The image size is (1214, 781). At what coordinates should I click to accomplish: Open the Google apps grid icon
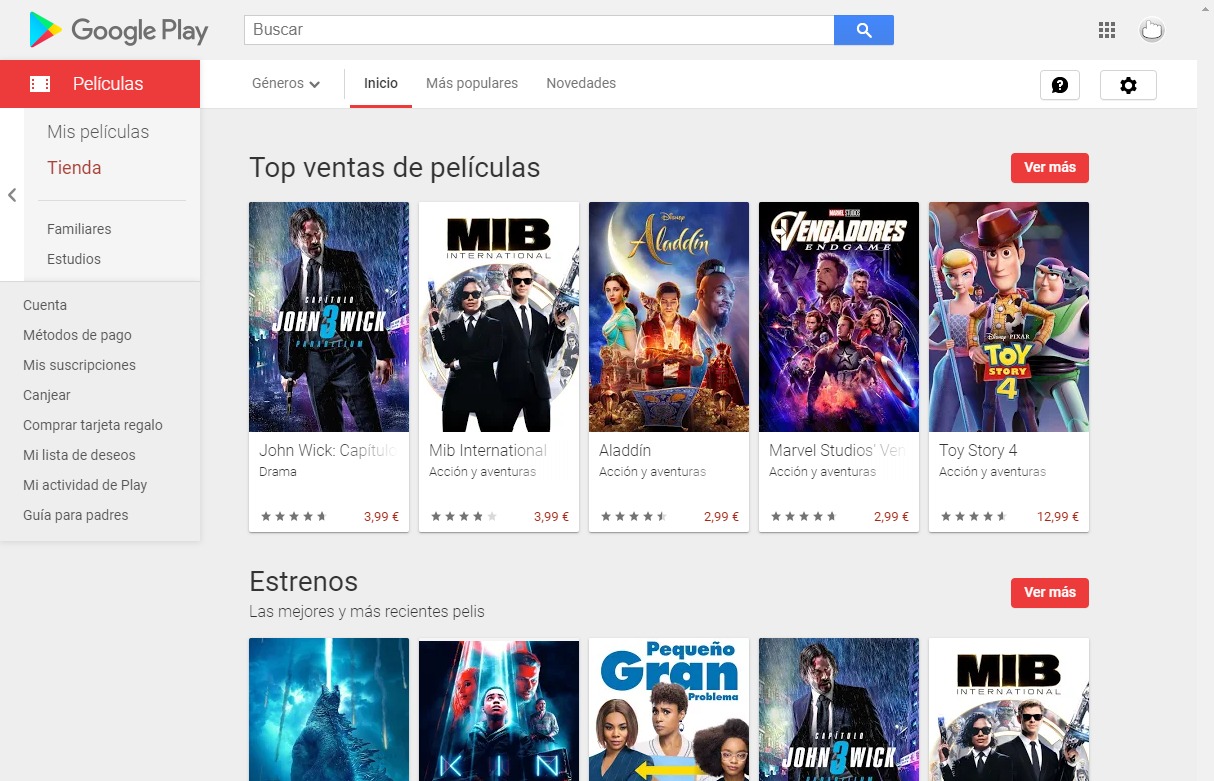1106,30
